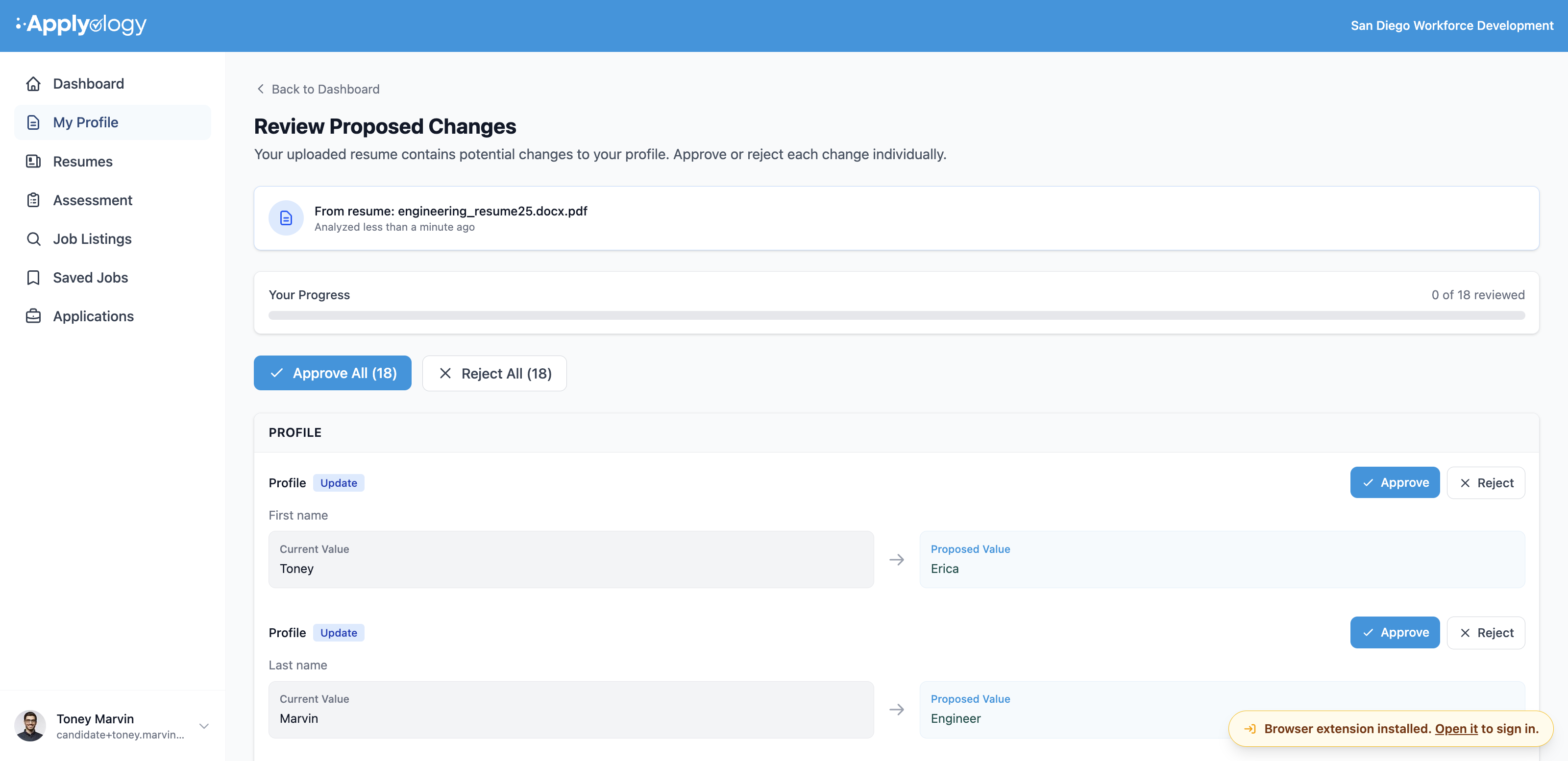This screenshot has width=1568, height=761.
Task: Go to Resumes section
Action: 113,161
